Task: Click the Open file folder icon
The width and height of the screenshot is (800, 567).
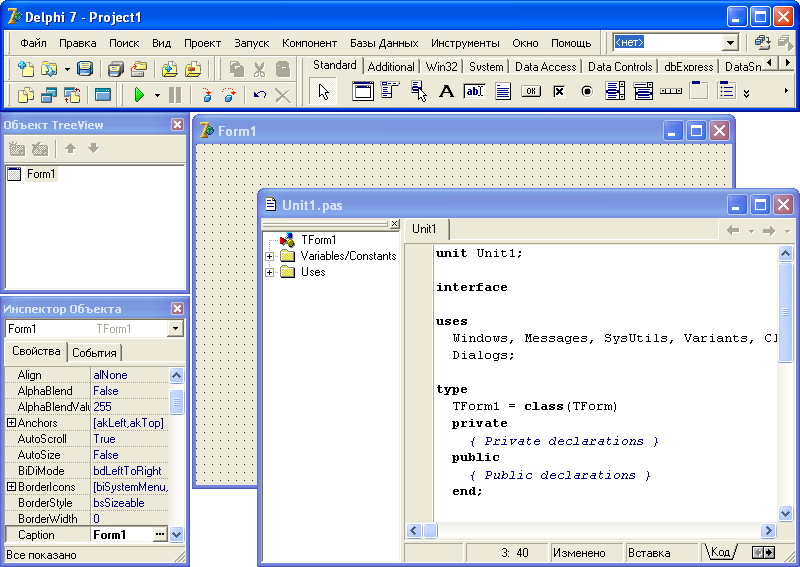Action: (x=49, y=68)
